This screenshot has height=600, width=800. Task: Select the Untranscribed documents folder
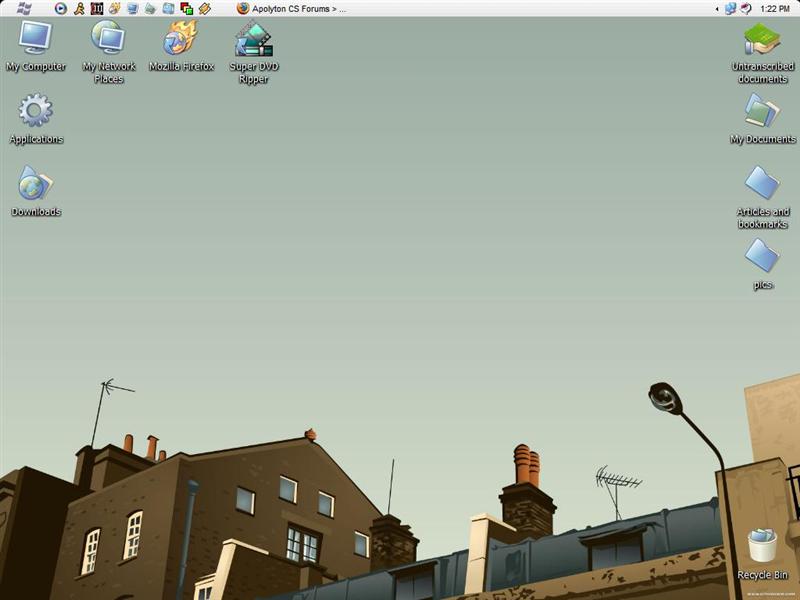pos(763,40)
